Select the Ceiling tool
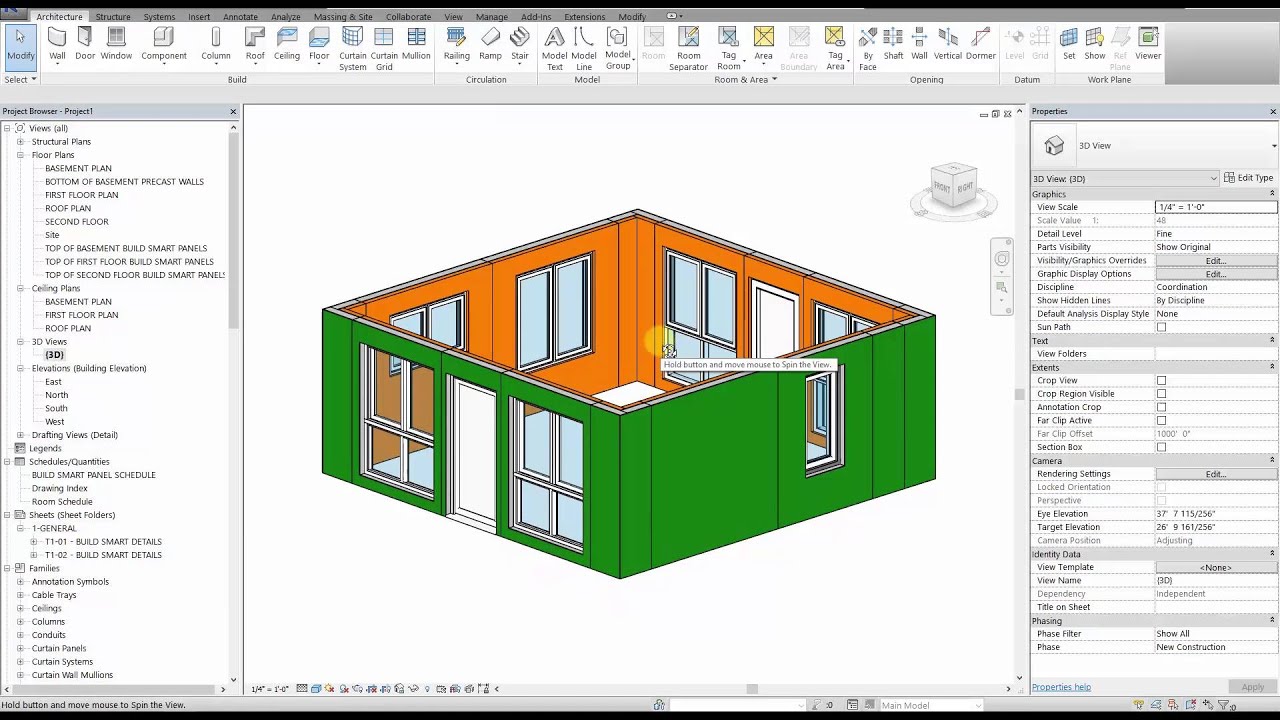 pos(287,45)
